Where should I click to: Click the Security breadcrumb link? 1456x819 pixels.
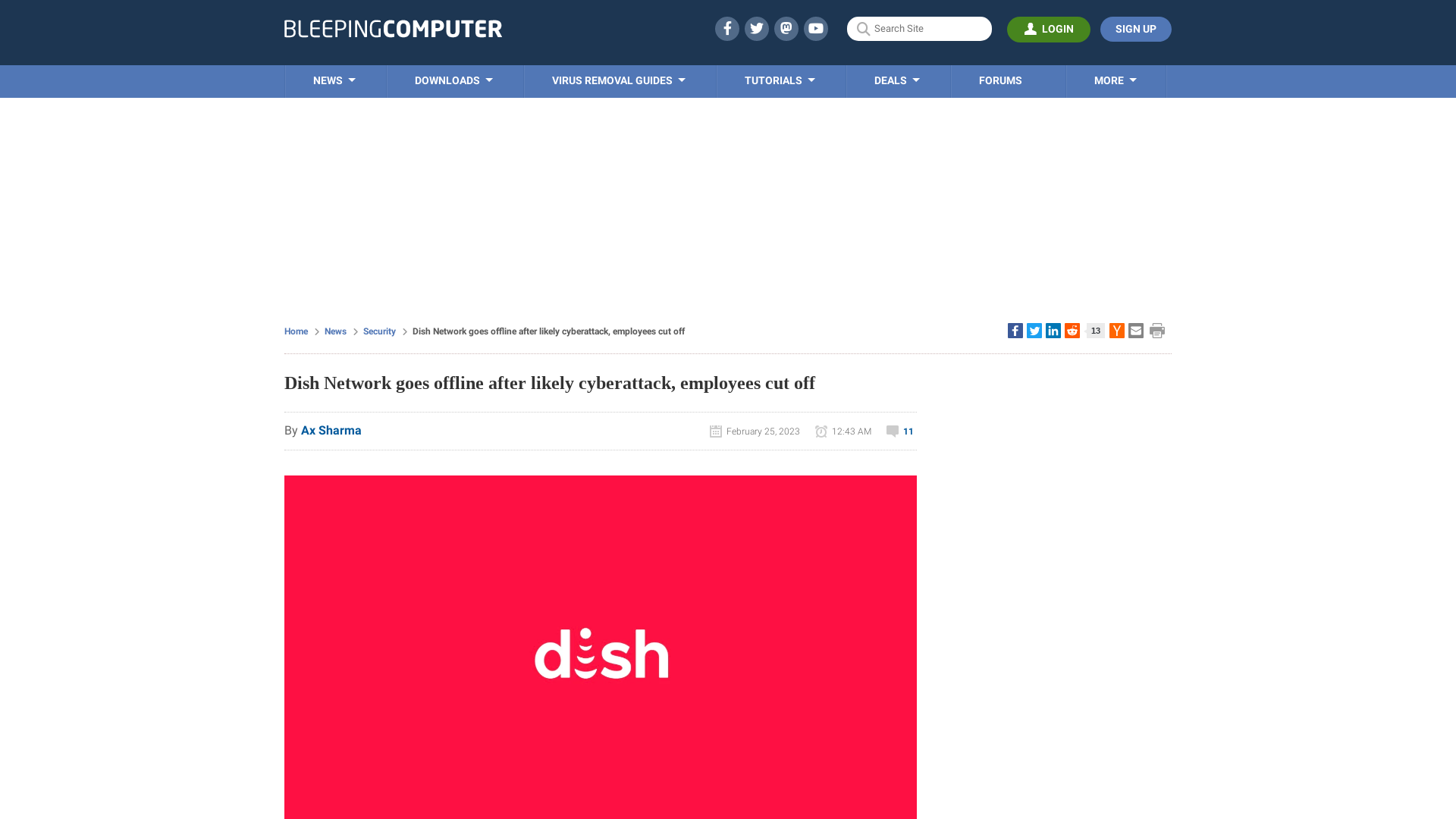(x=379, y=331)
